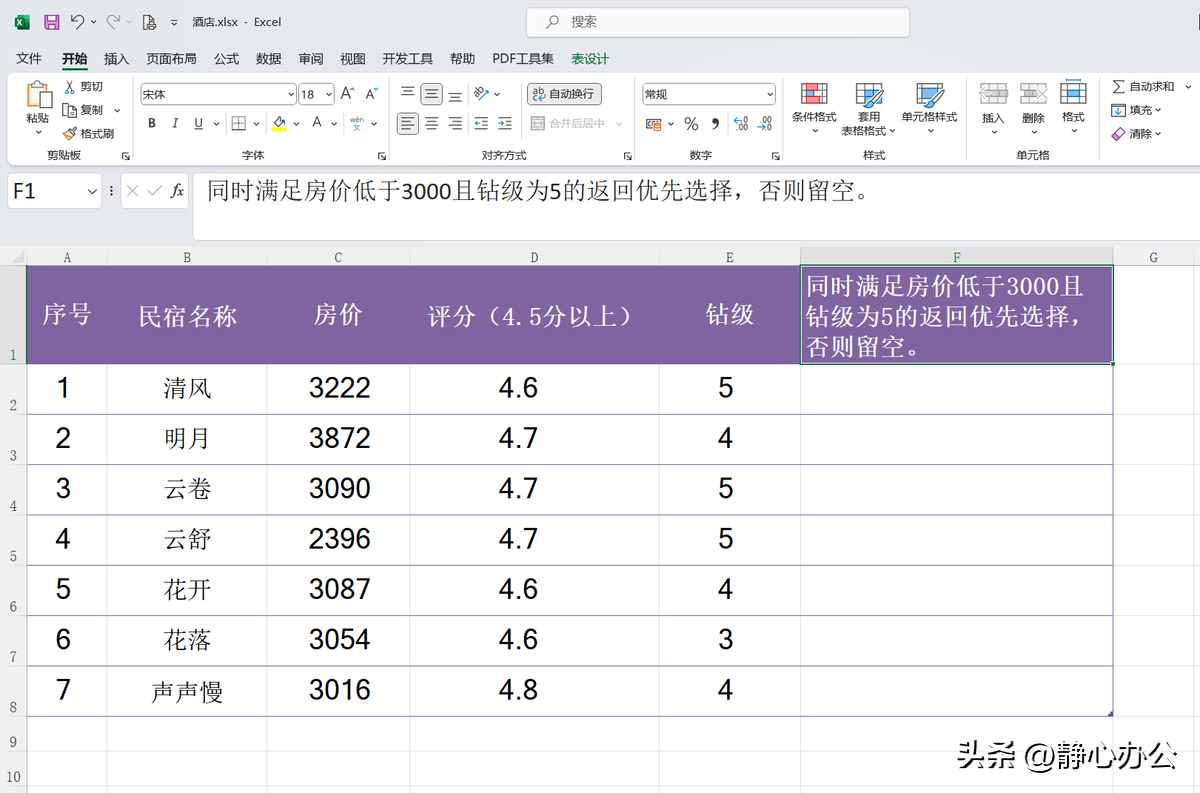Open the 文件 File menu
1200x793 pixels.
click(29, 59)
